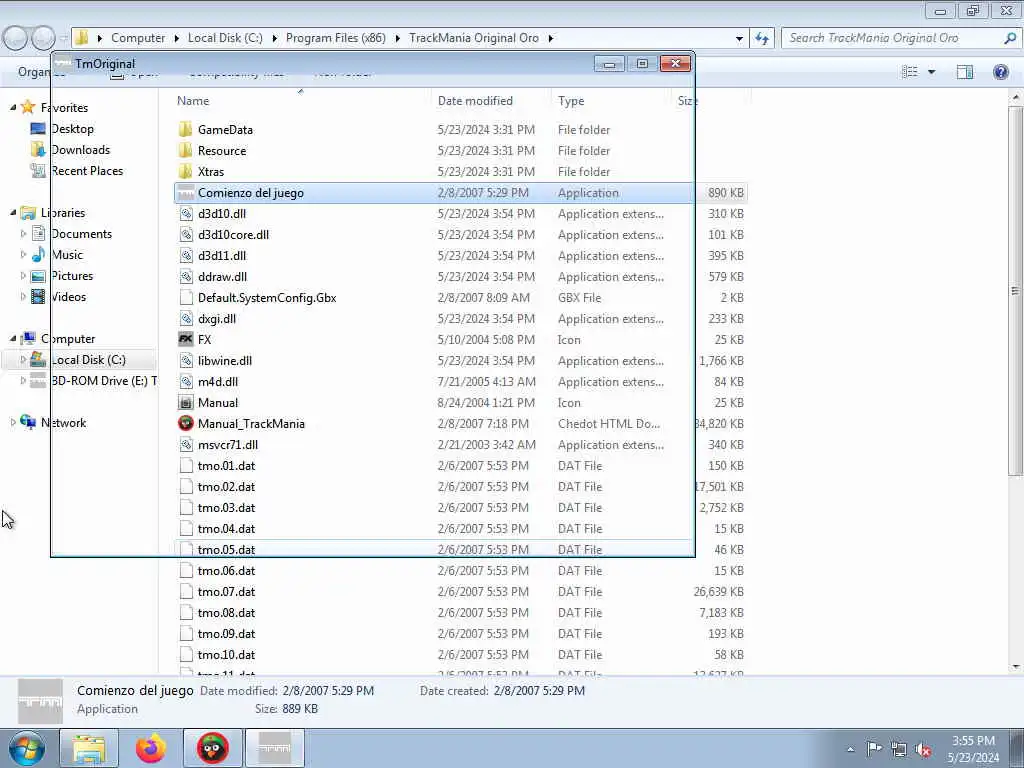Image resolution: width=1024 pixels, height=768 pixels.
Task: Click the clock in system tray
Action: click(x=974, y=749)
